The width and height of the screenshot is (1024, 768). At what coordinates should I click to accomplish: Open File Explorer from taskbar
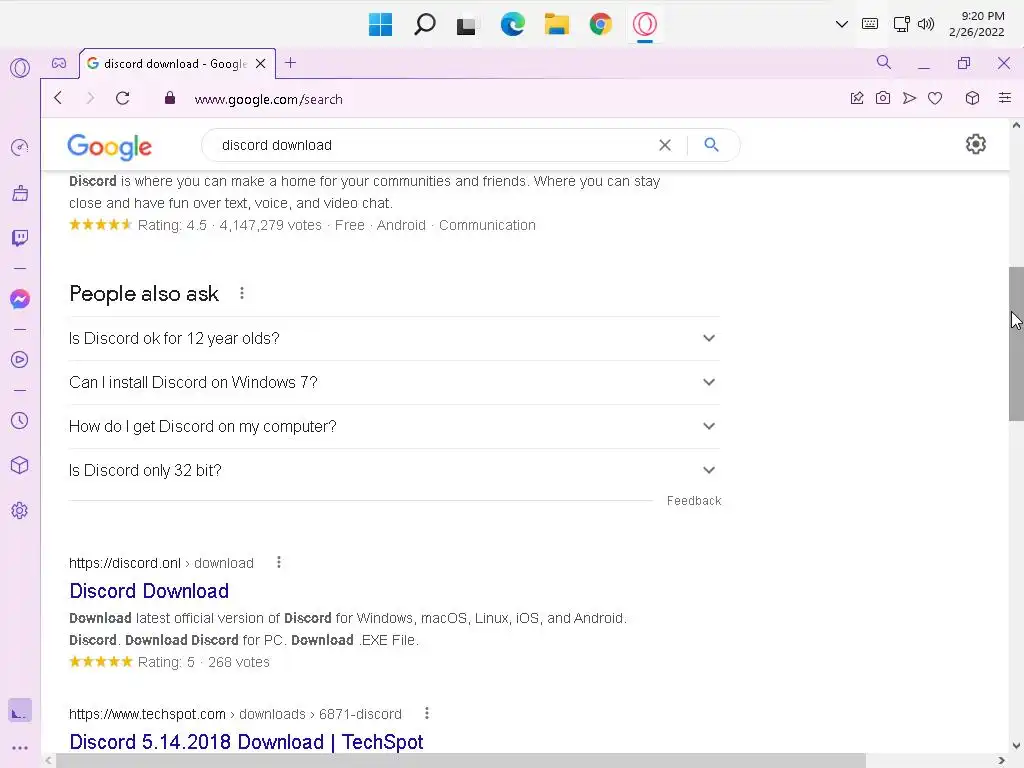pyautogui.click(x=556, y=25)
